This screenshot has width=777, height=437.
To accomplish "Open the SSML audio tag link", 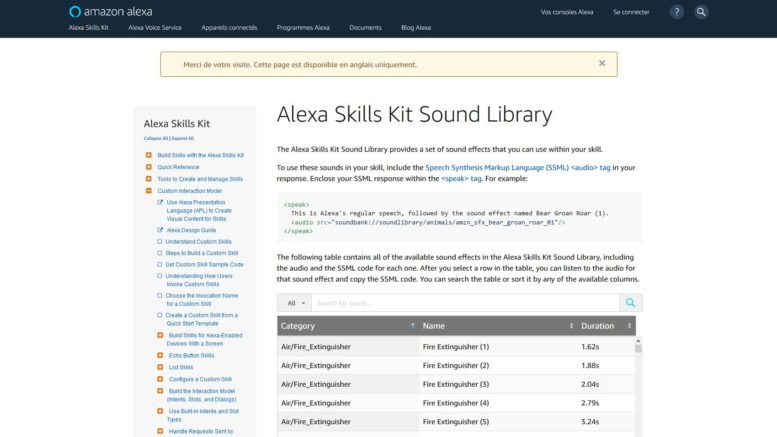I will point(518,167).
